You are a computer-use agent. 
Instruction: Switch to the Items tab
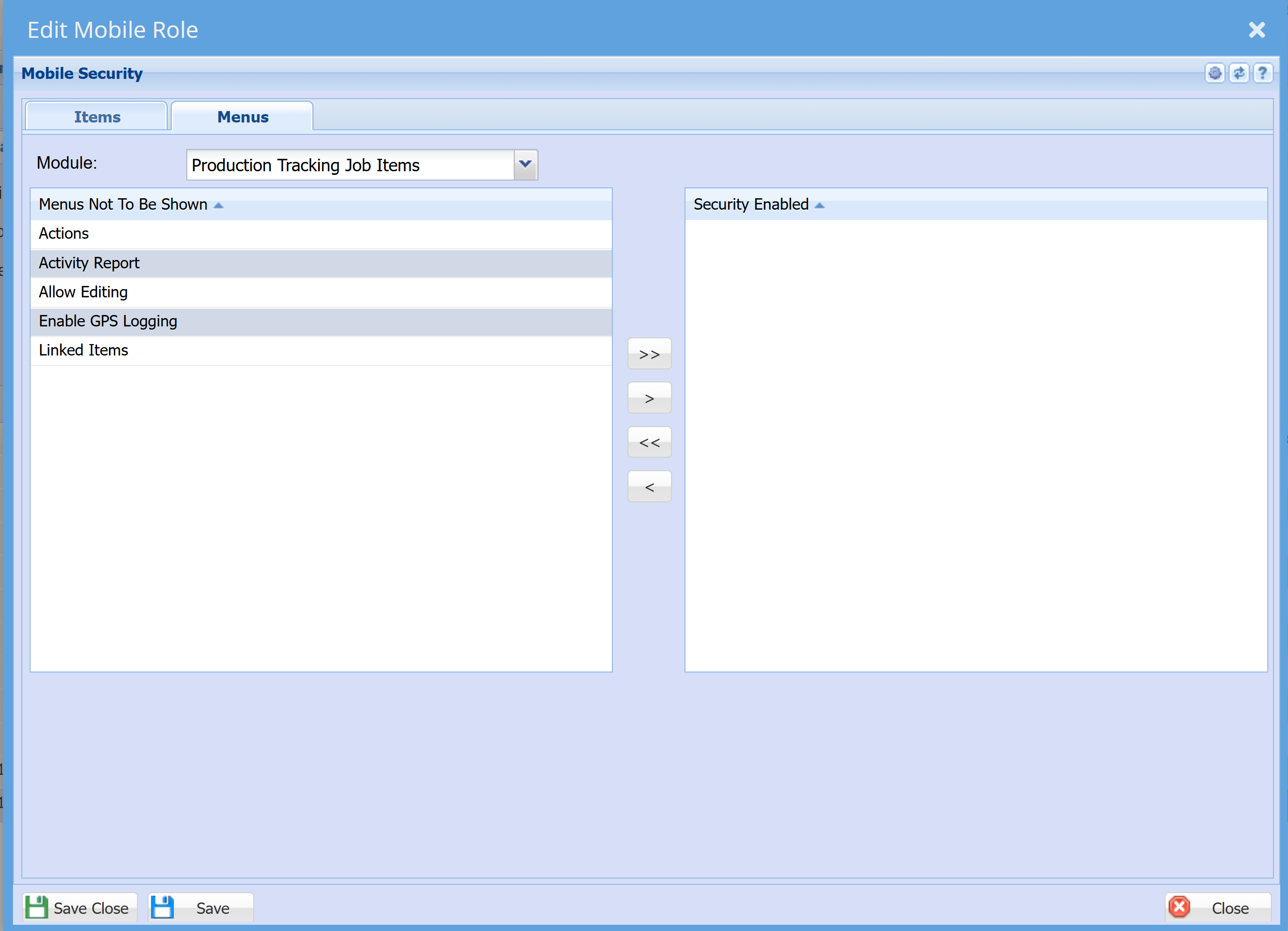97,116
